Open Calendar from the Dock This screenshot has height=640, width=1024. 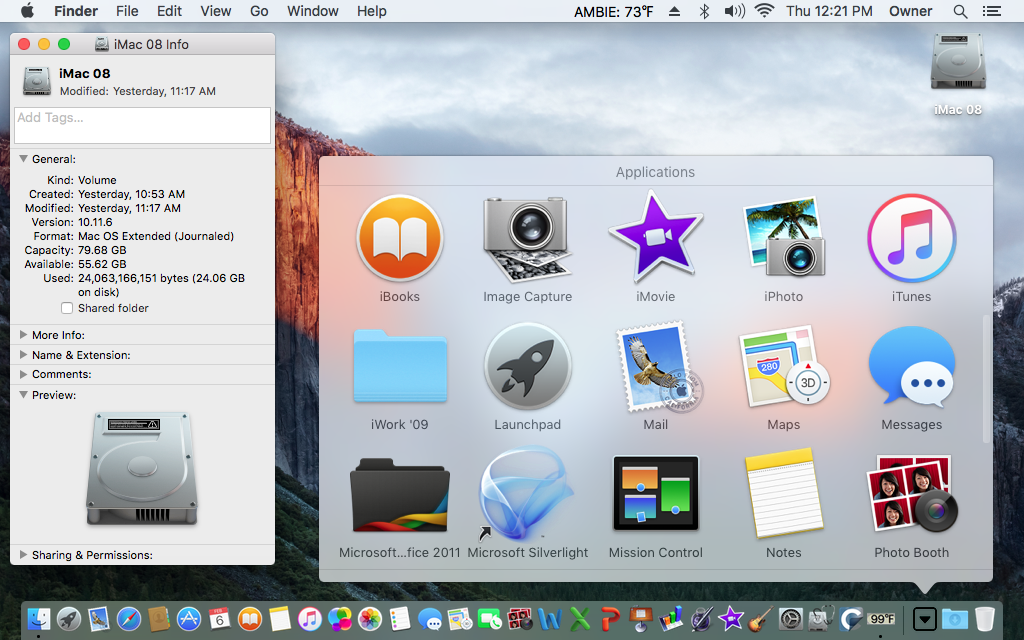tap(219, 618)
